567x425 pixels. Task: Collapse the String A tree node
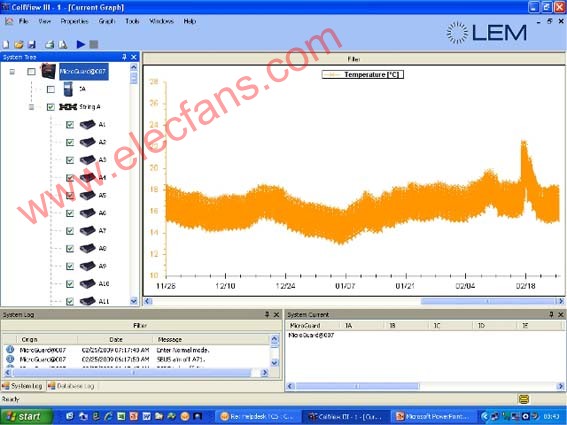point(31,107)
